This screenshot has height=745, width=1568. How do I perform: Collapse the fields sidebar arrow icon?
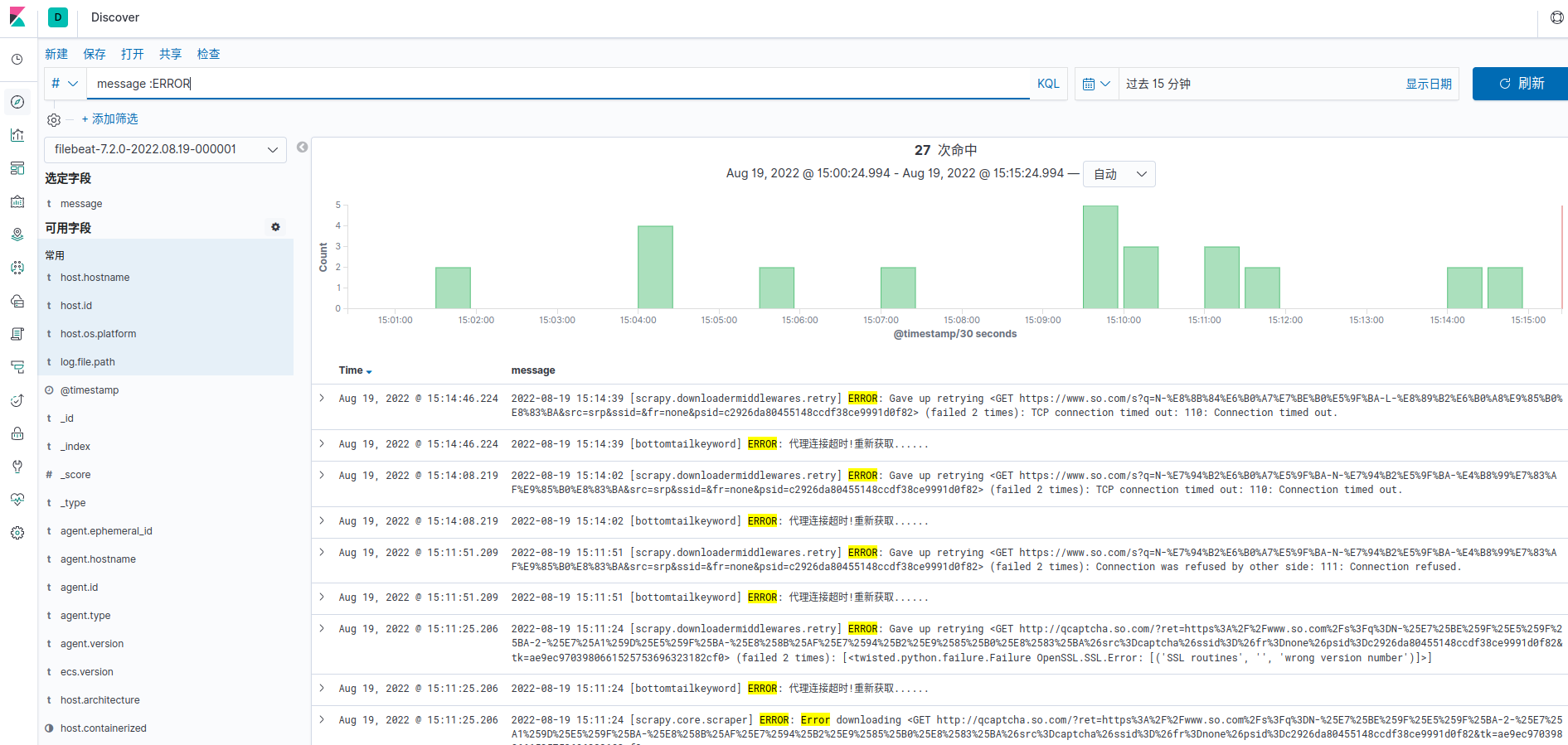303,148
